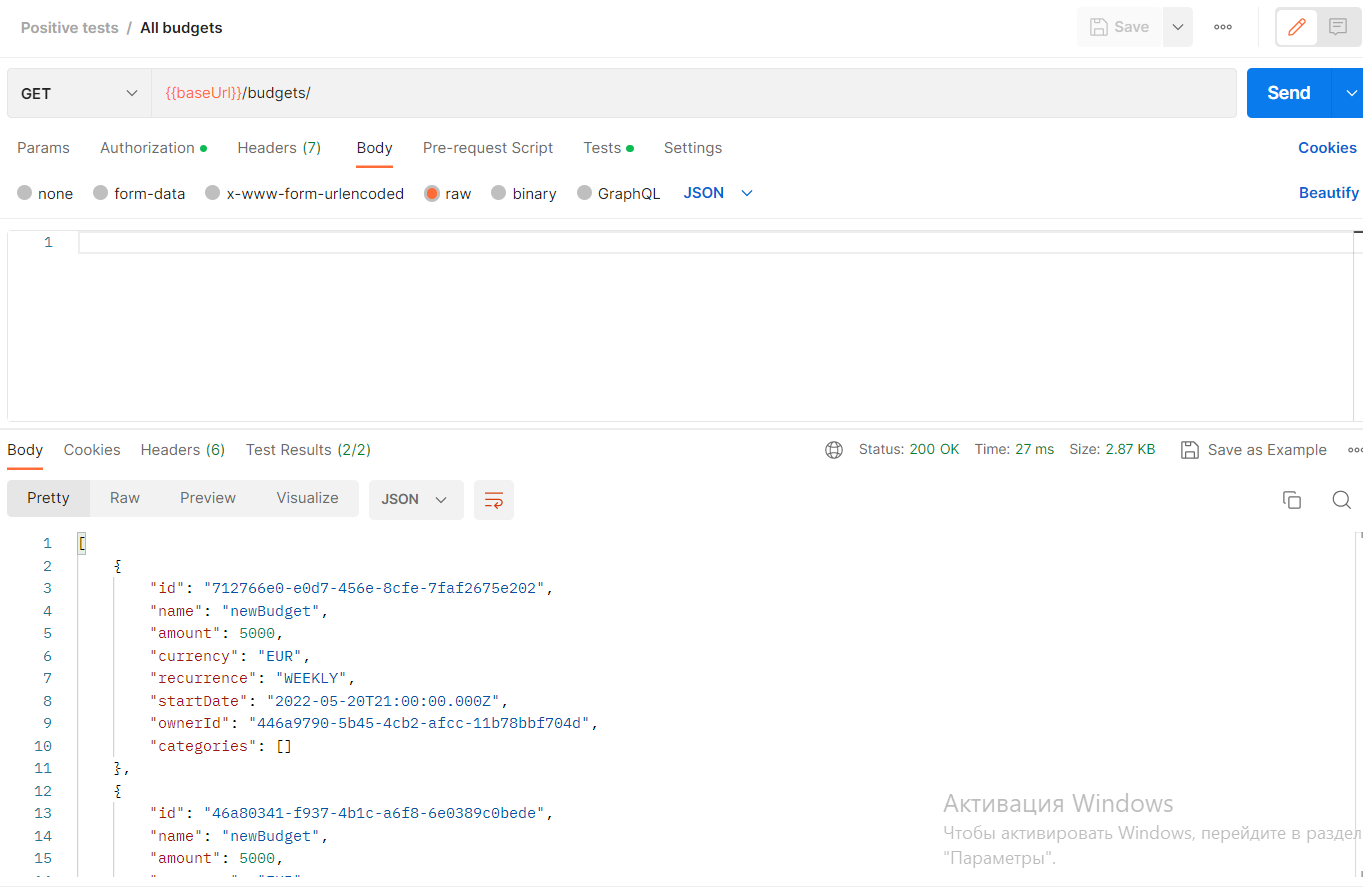Click the Send button
This screenshot has height=891, width=1363.
coord(1288,92)
